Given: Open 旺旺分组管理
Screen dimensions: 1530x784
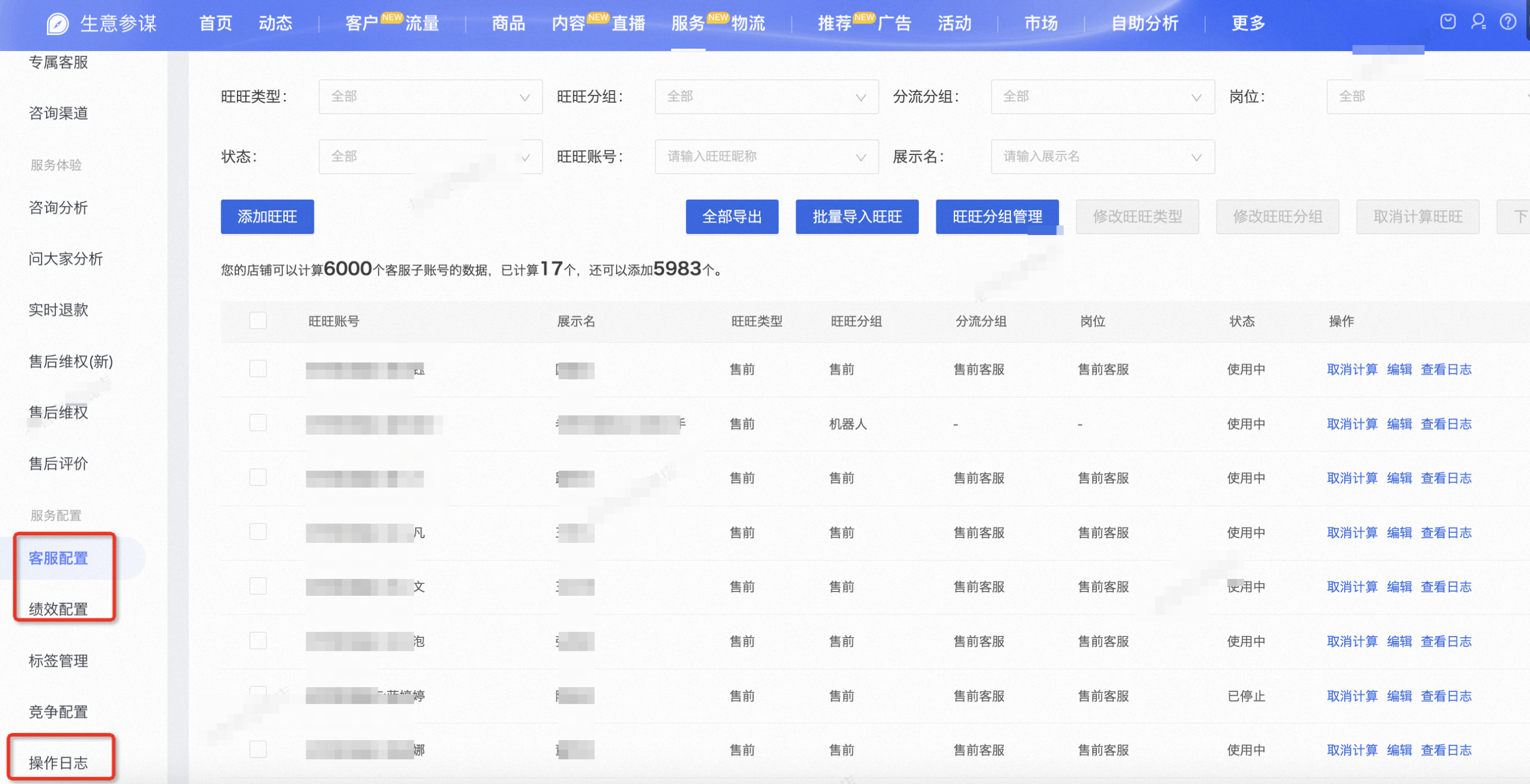Looking at the screenshot, I should click(x=997, y=216).
